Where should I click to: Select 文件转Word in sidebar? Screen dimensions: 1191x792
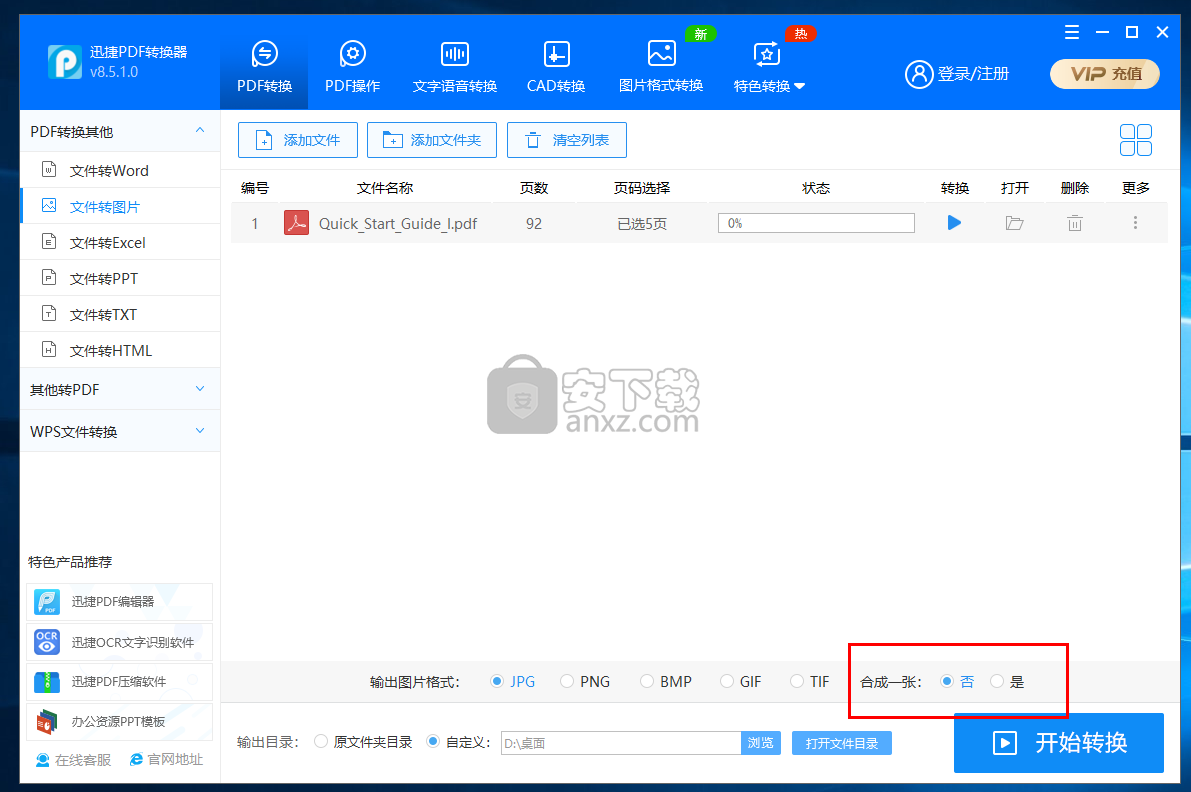(120, 170)
